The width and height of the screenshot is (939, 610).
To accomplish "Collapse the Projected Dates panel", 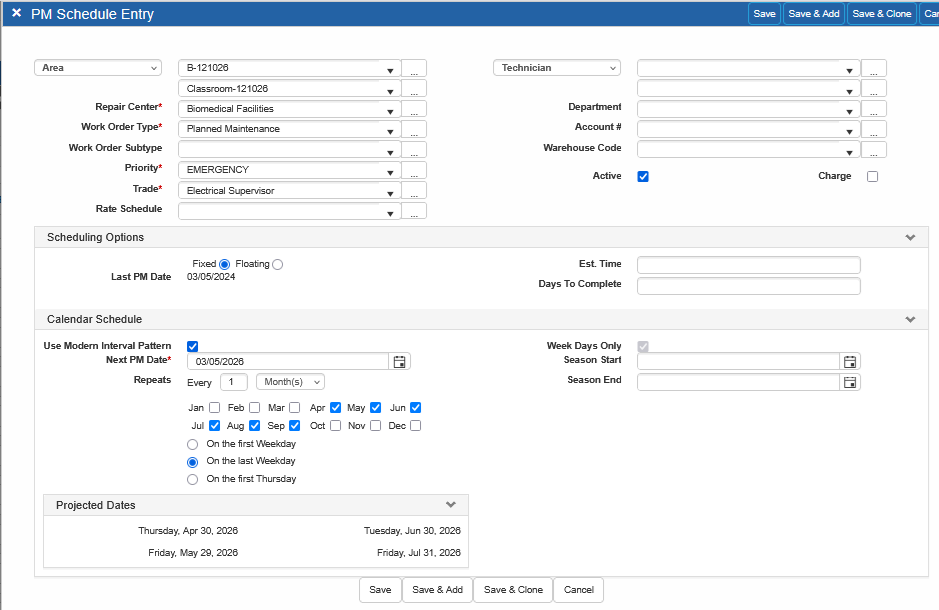I will pos(451,505).
